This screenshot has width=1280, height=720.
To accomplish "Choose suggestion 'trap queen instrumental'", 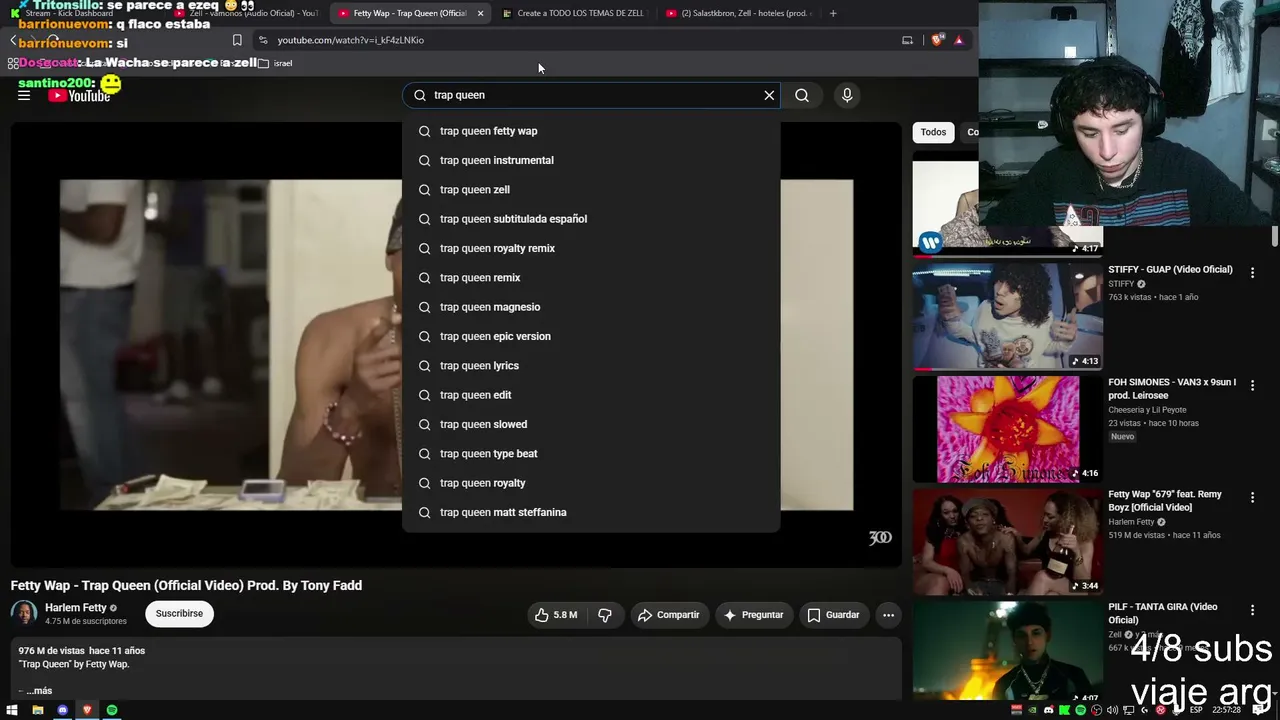I will coord(591,160).
